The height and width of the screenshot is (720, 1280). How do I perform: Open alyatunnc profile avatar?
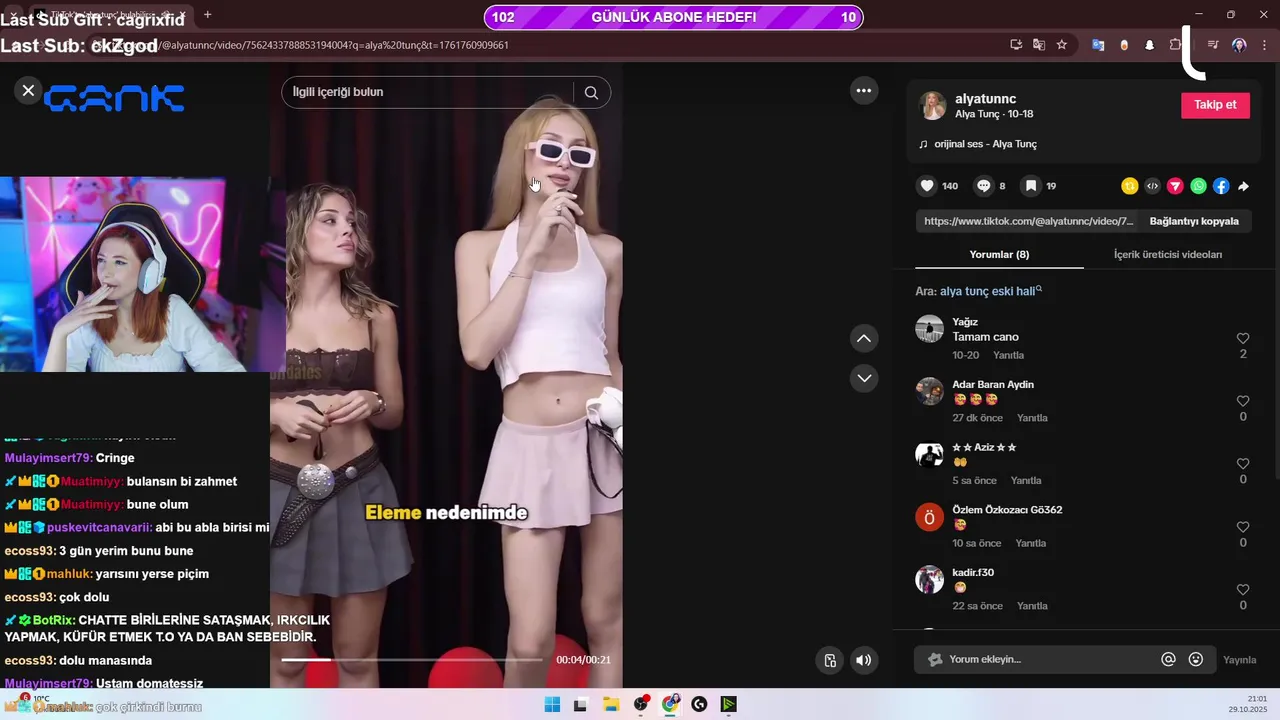tap(932, 106)
